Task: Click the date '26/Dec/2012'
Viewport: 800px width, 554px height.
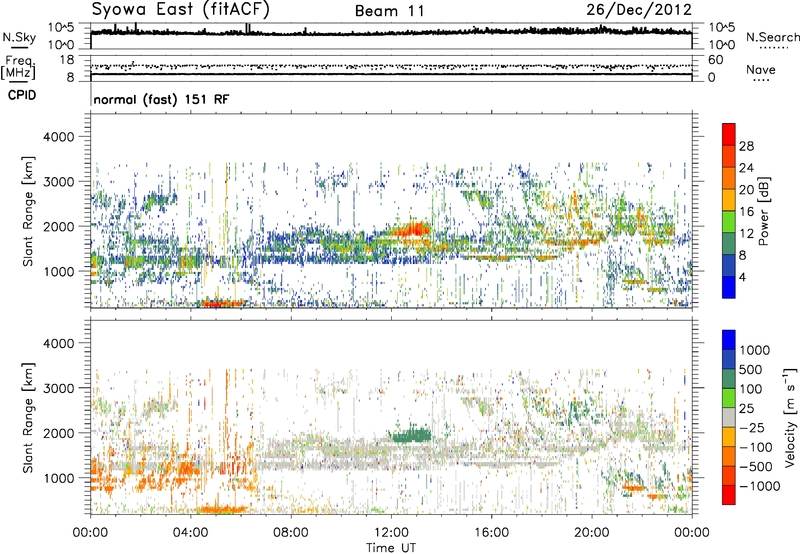Action: (x=639, y=9)
